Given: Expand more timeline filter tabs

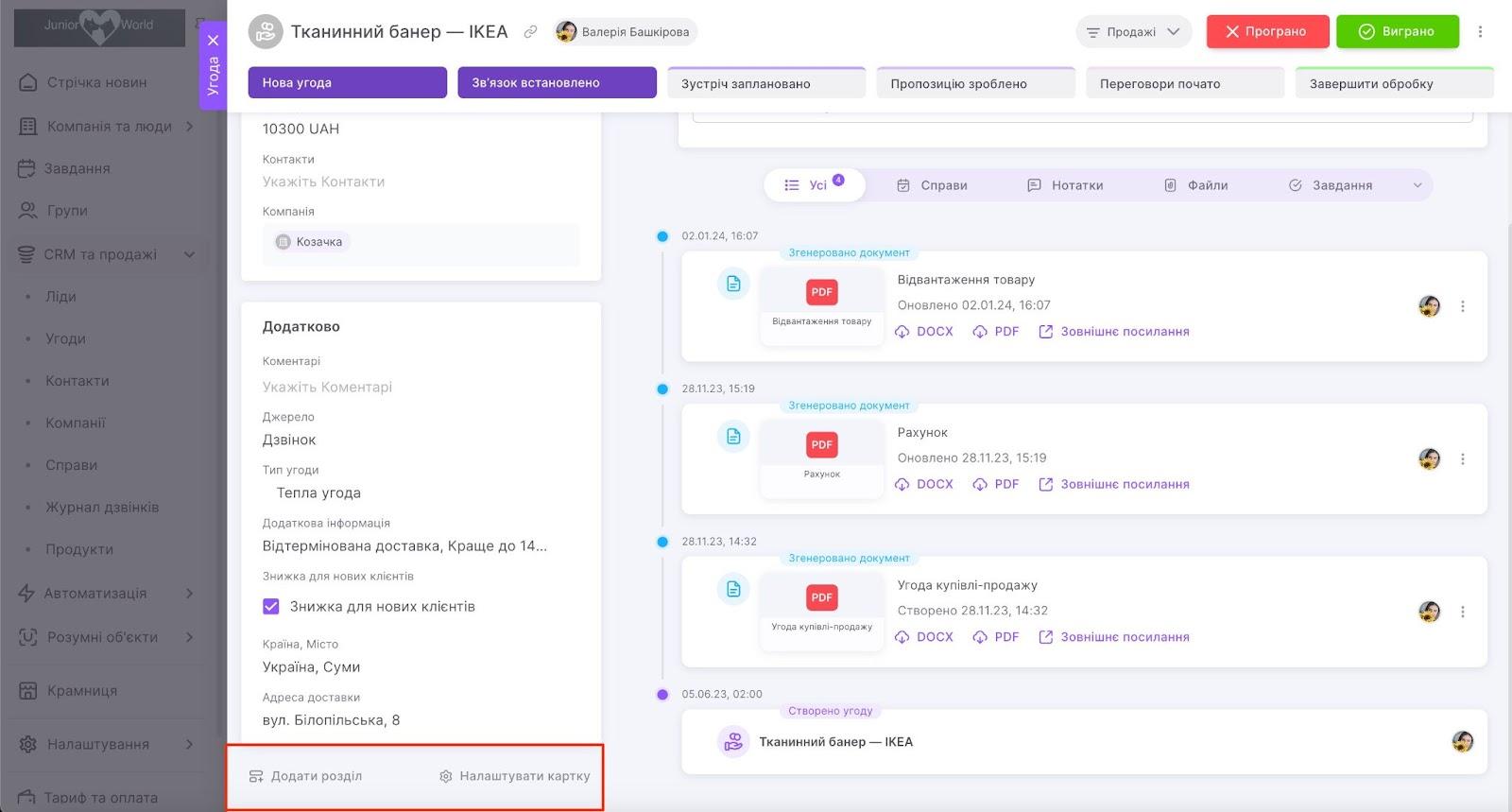Looking at the screenshot, I should coord(1417,185).
